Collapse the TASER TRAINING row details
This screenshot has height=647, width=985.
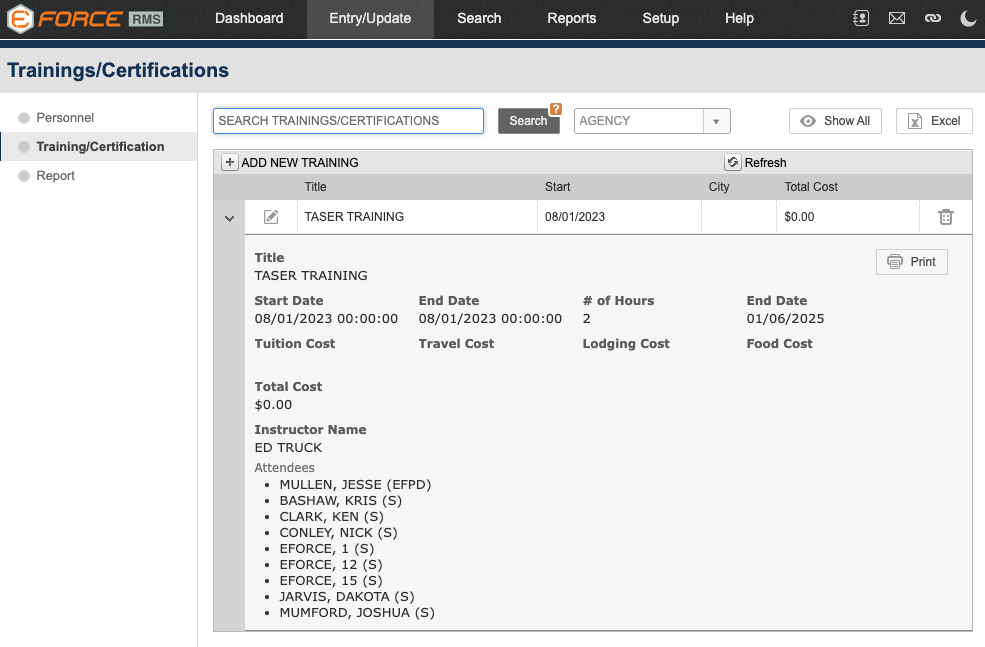click(x=229, y=216)
